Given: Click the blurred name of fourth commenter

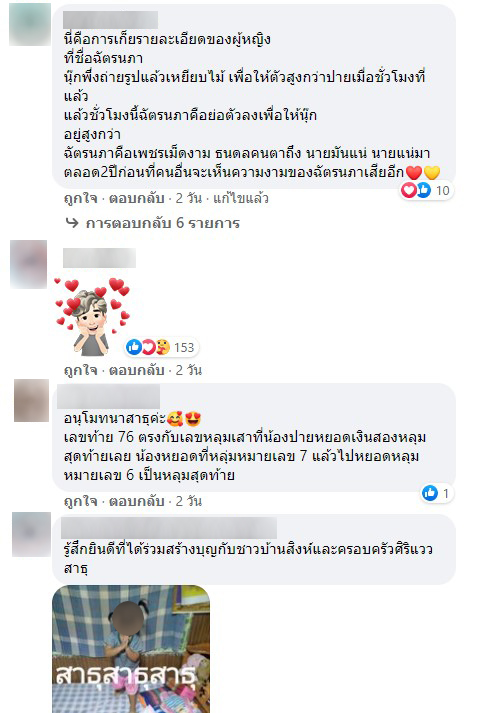Looking at the screenshot, I should (169, 528).
